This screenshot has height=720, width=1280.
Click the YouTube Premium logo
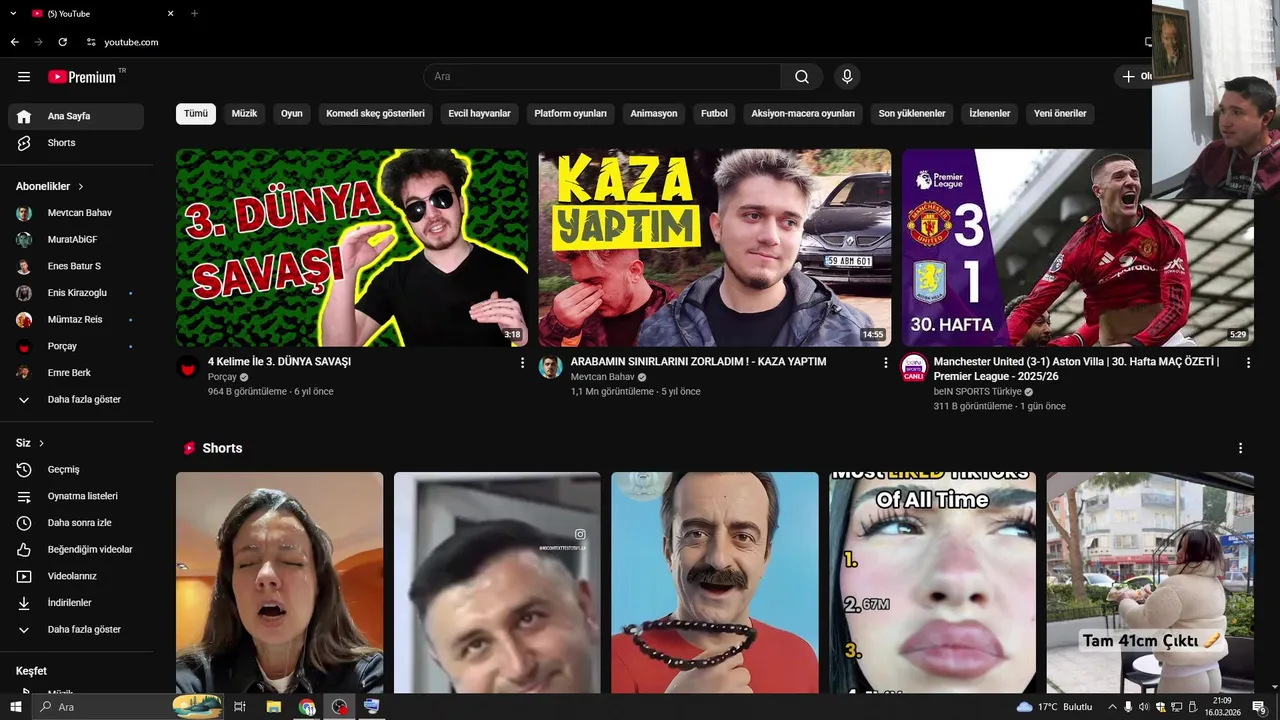click(82, 77)
